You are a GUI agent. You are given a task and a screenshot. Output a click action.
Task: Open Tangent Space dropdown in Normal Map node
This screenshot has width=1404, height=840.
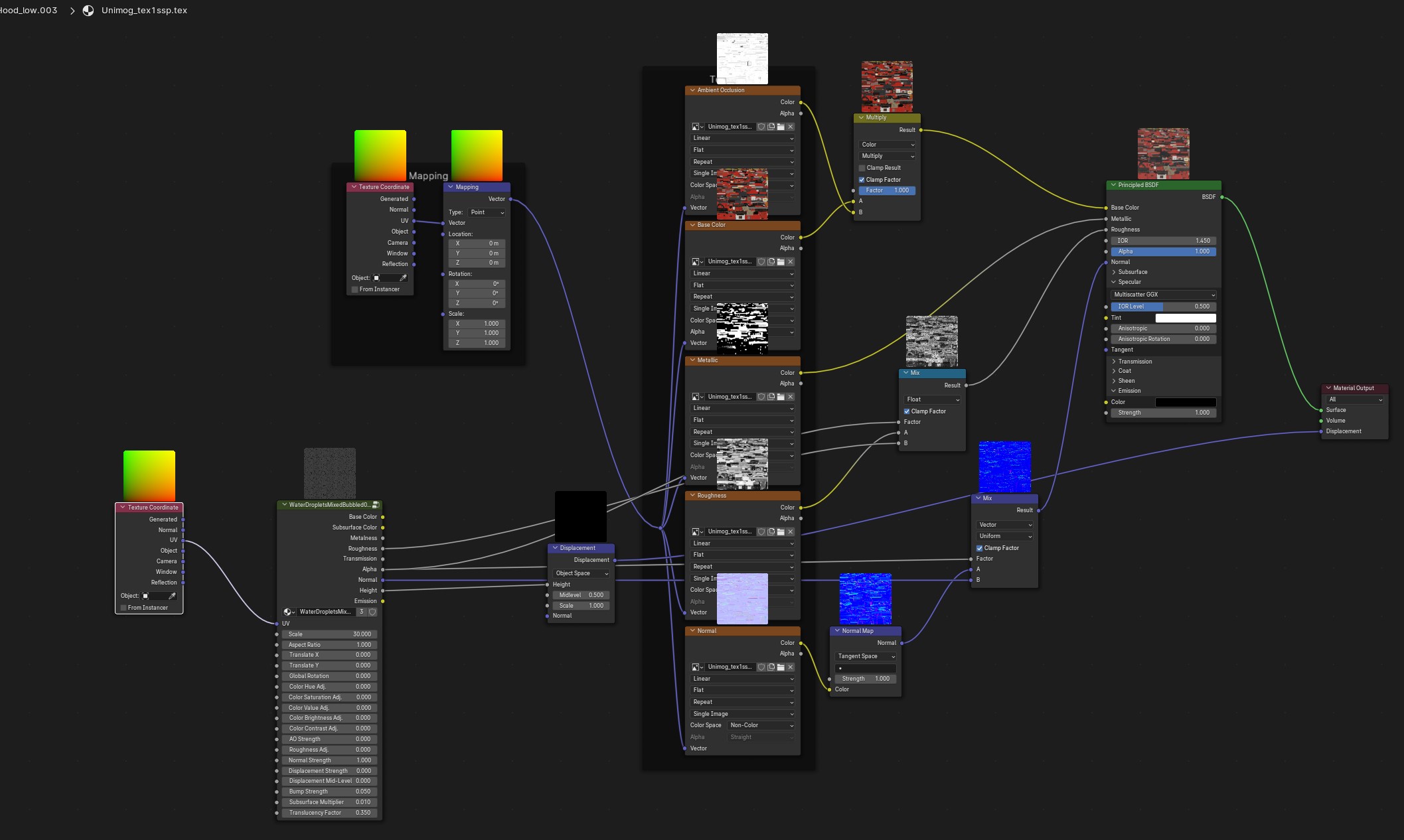coord(866,656)
